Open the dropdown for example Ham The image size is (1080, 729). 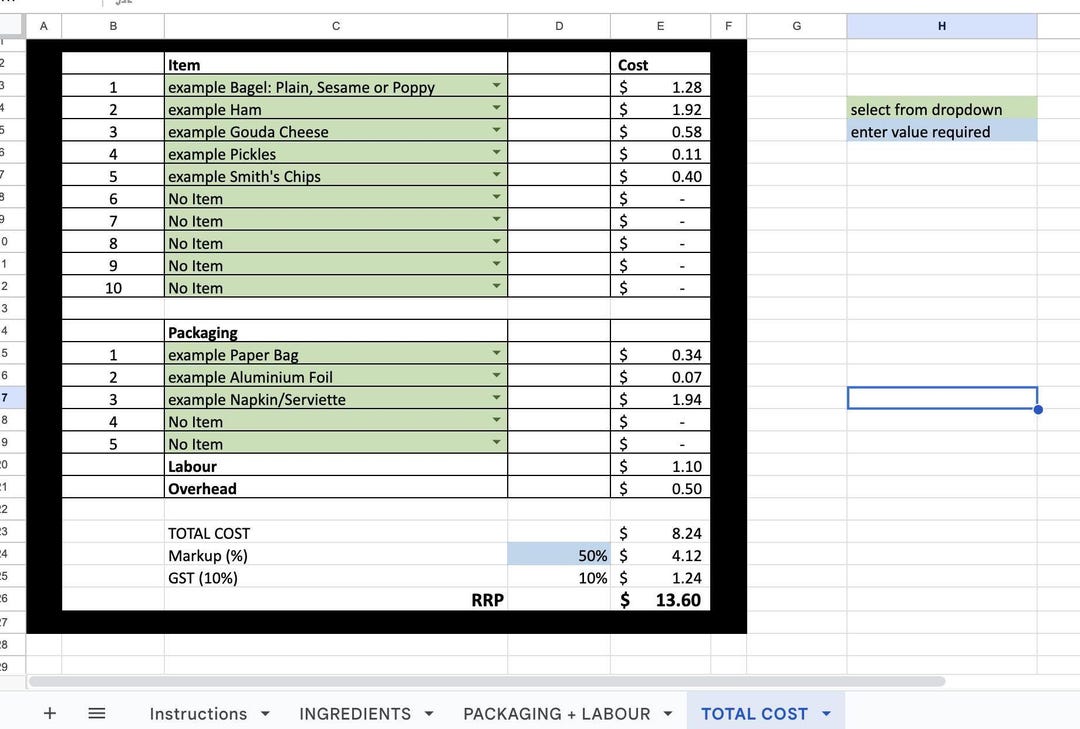497,109
